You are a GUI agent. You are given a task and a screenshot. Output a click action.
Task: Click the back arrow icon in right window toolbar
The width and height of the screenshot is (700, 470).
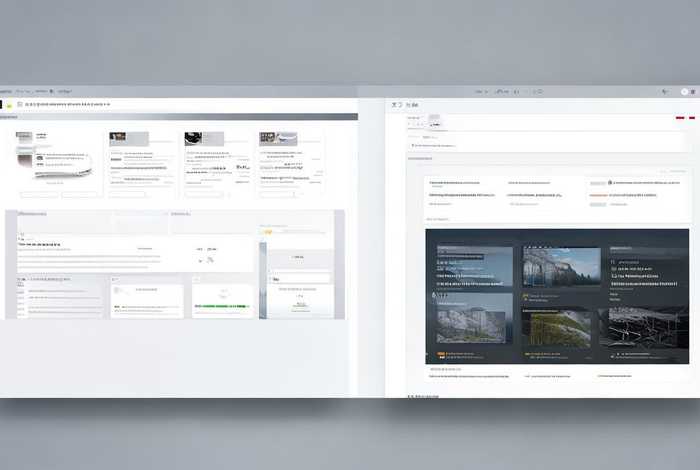(395, 104)
